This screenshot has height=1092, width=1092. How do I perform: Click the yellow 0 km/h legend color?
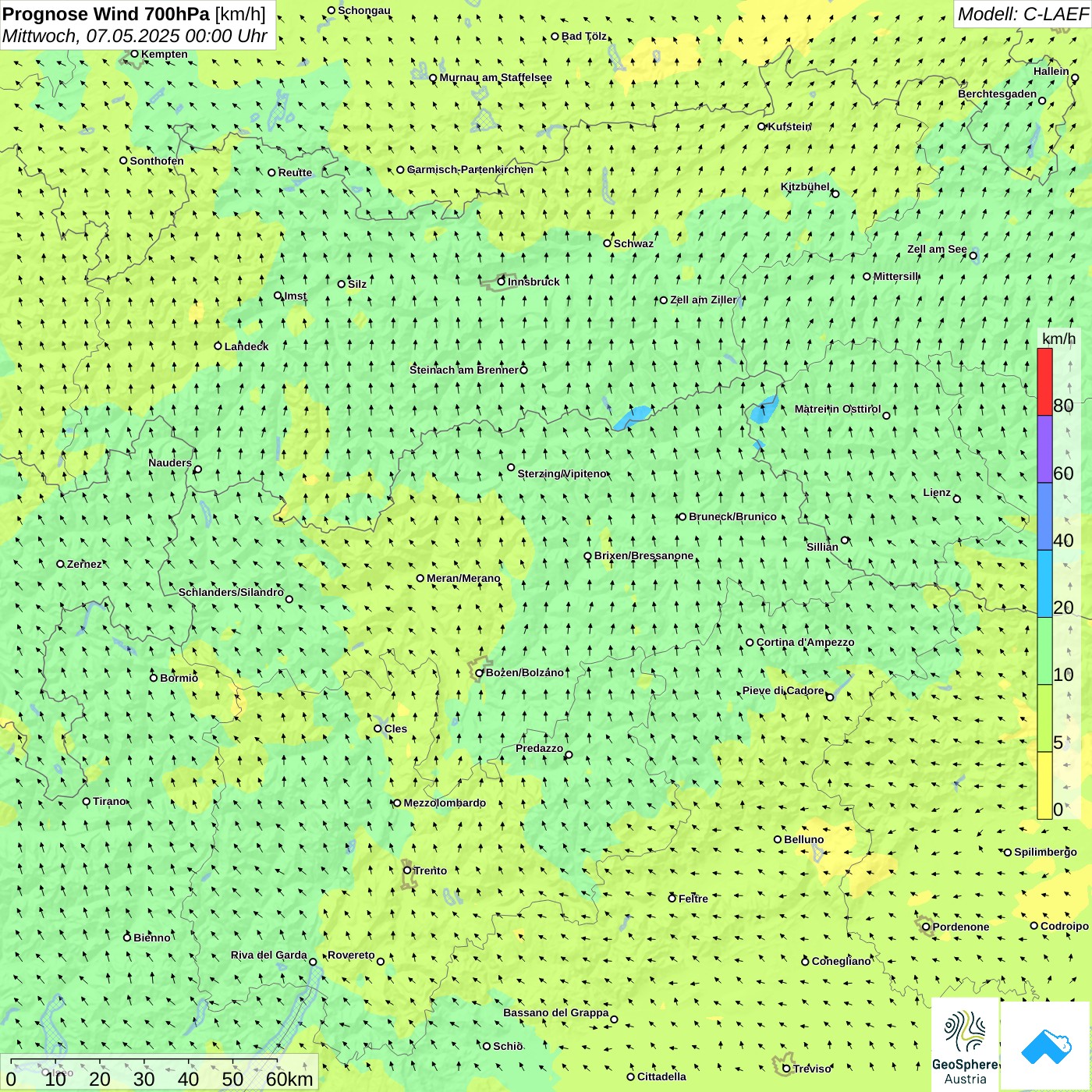[x=1044, y=785]
